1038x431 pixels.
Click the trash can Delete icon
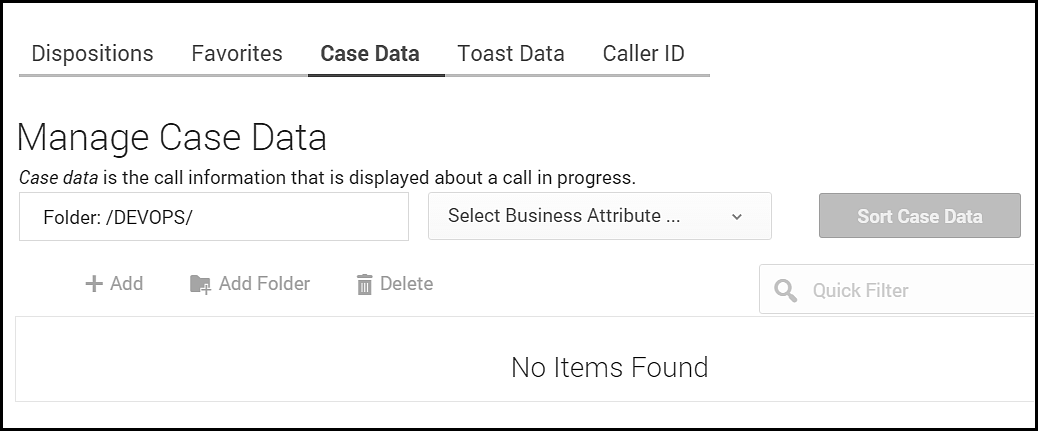pyautogui.click(x=364, y=285)
